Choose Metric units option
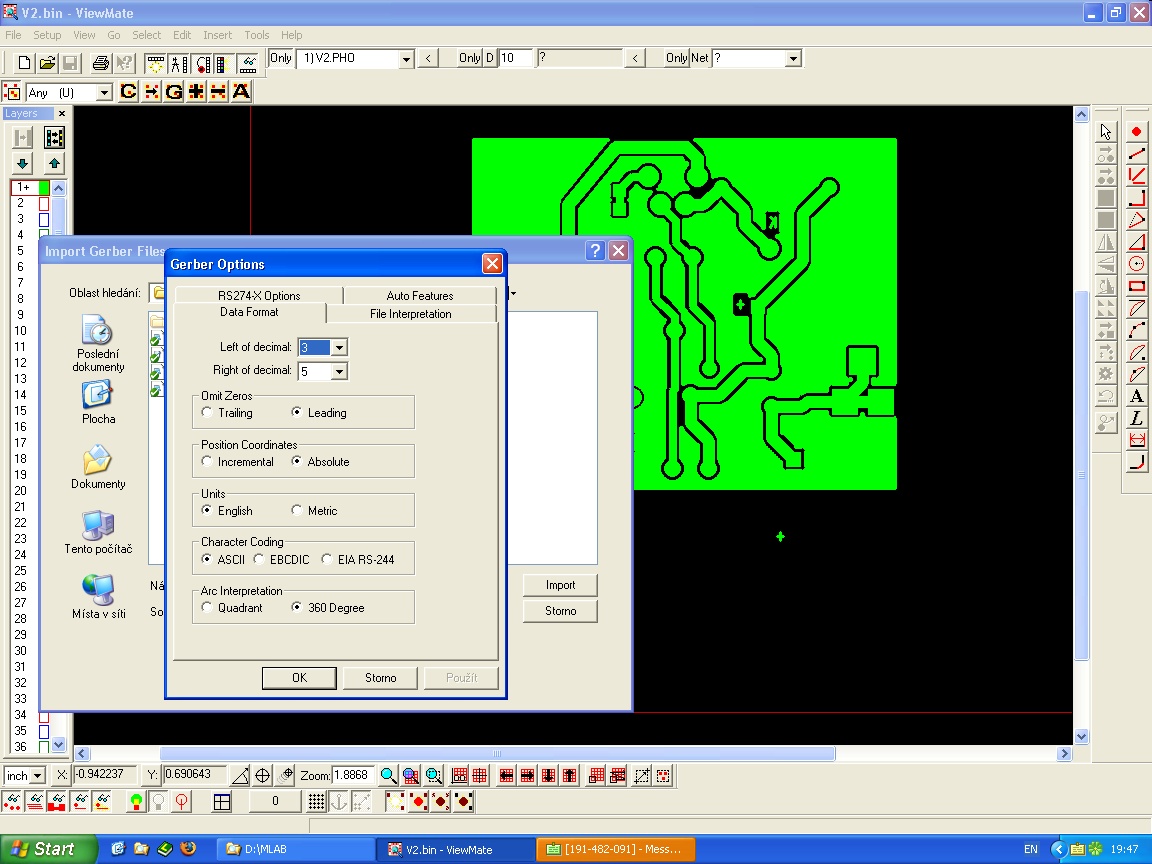The image size is (1152, 864). [x=297, y=511]
